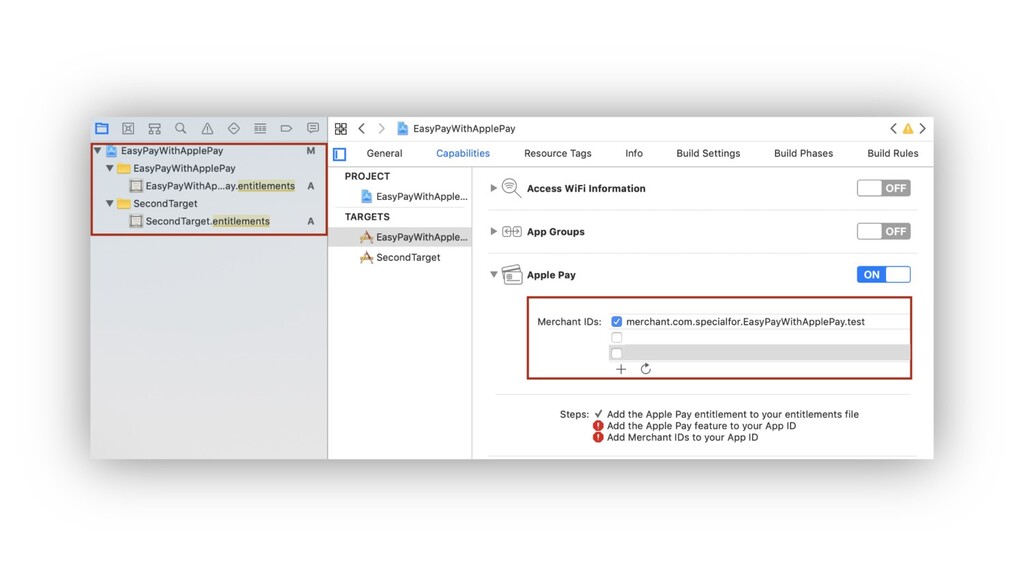Click the 'Add Merchant IDs to your App ID' step
Image resolution: width=1024 pixels, height=576 pixels.
point(682,438)
